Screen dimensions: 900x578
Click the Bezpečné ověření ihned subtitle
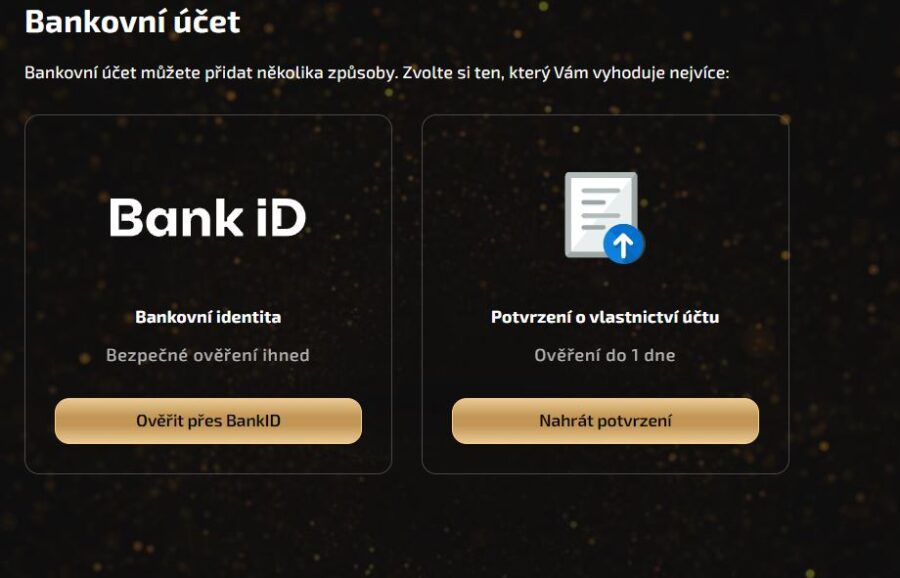tap(210, 353)
